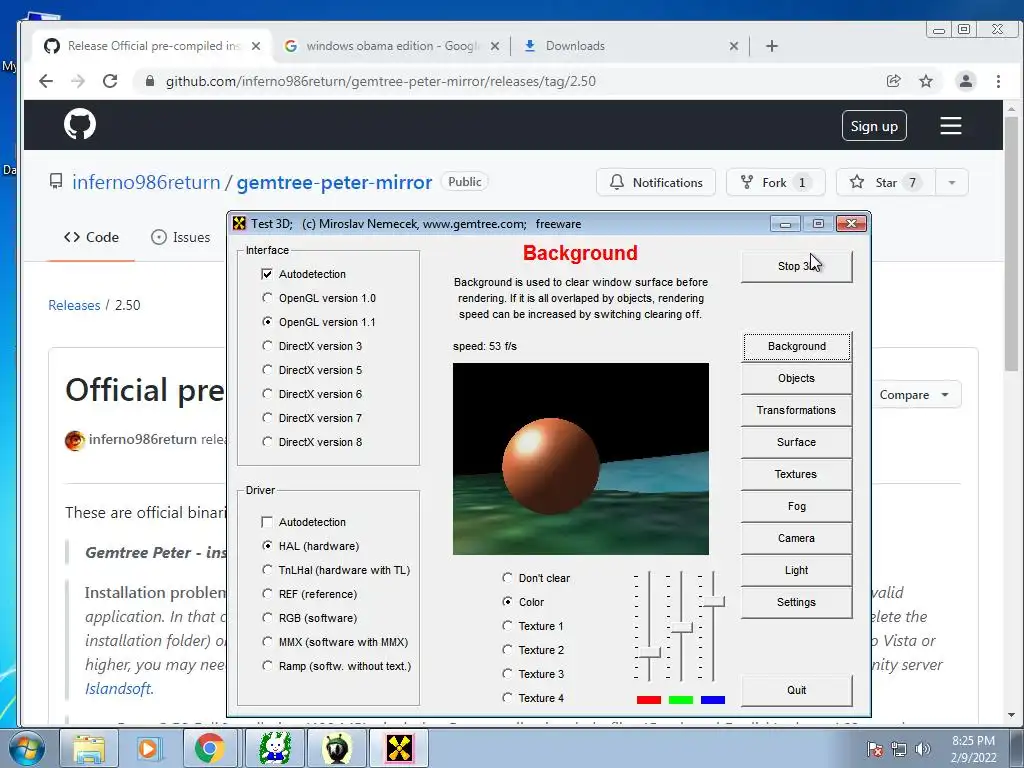Image resolution: width=1024 pixels, height=768 pixels.
Task: Open the Code tab on GitHub
Action: point(91,237)
